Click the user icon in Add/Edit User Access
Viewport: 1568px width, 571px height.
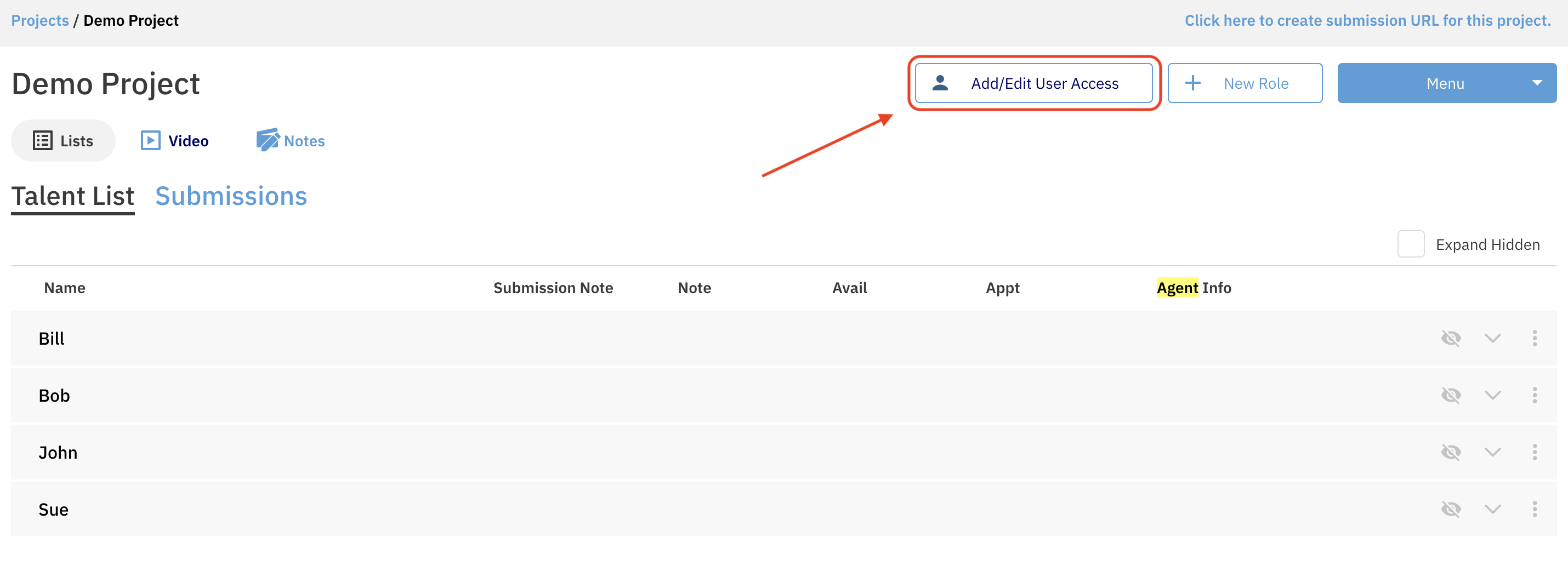click(940, 83)
